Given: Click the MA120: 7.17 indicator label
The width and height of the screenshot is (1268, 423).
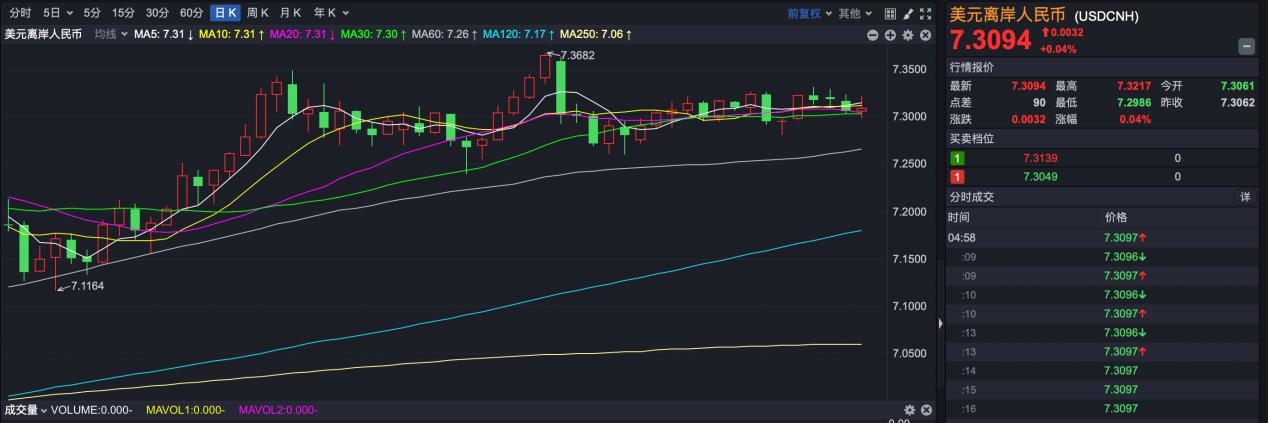Looking at the screenshot, I should point(518,35).
